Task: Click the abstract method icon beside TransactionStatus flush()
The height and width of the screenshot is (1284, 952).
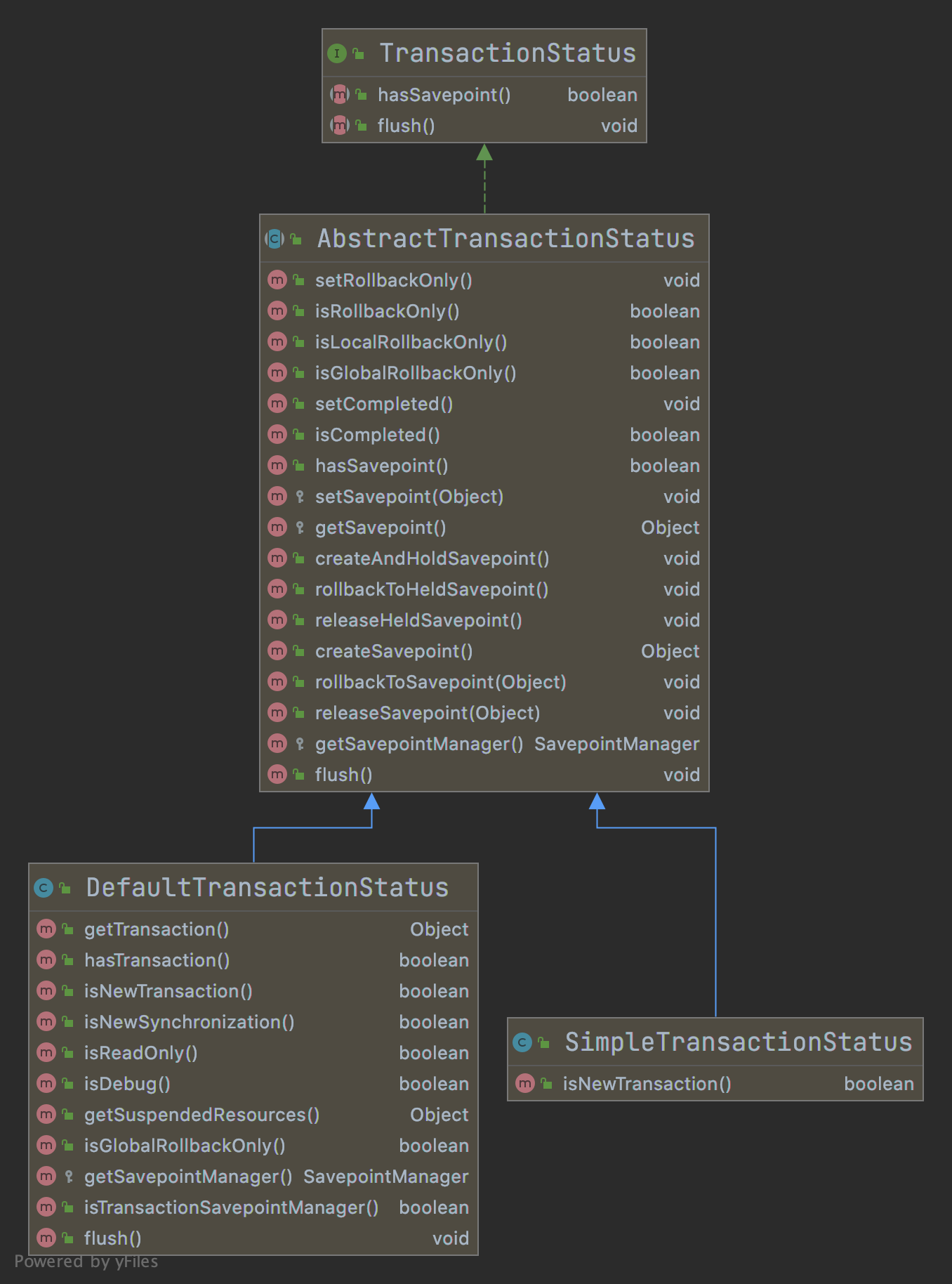Action: point(340,126)
